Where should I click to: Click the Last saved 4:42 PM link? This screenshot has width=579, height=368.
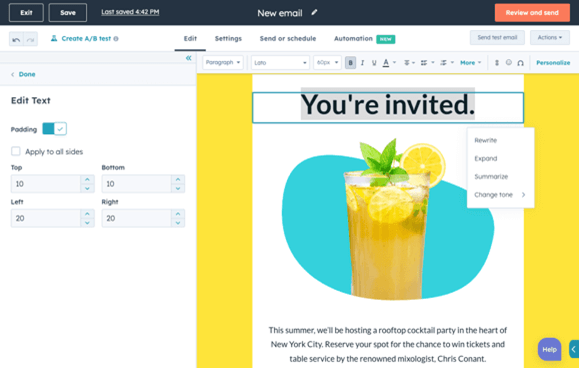pos(130,12)
